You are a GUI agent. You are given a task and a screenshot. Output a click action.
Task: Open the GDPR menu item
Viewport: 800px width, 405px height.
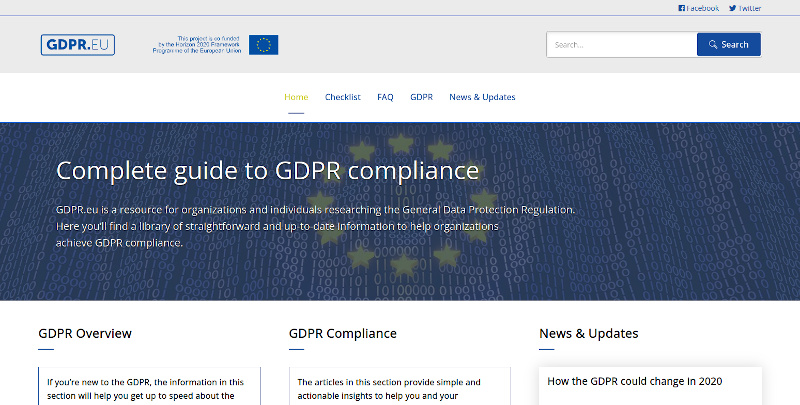(x=421, y=97)
